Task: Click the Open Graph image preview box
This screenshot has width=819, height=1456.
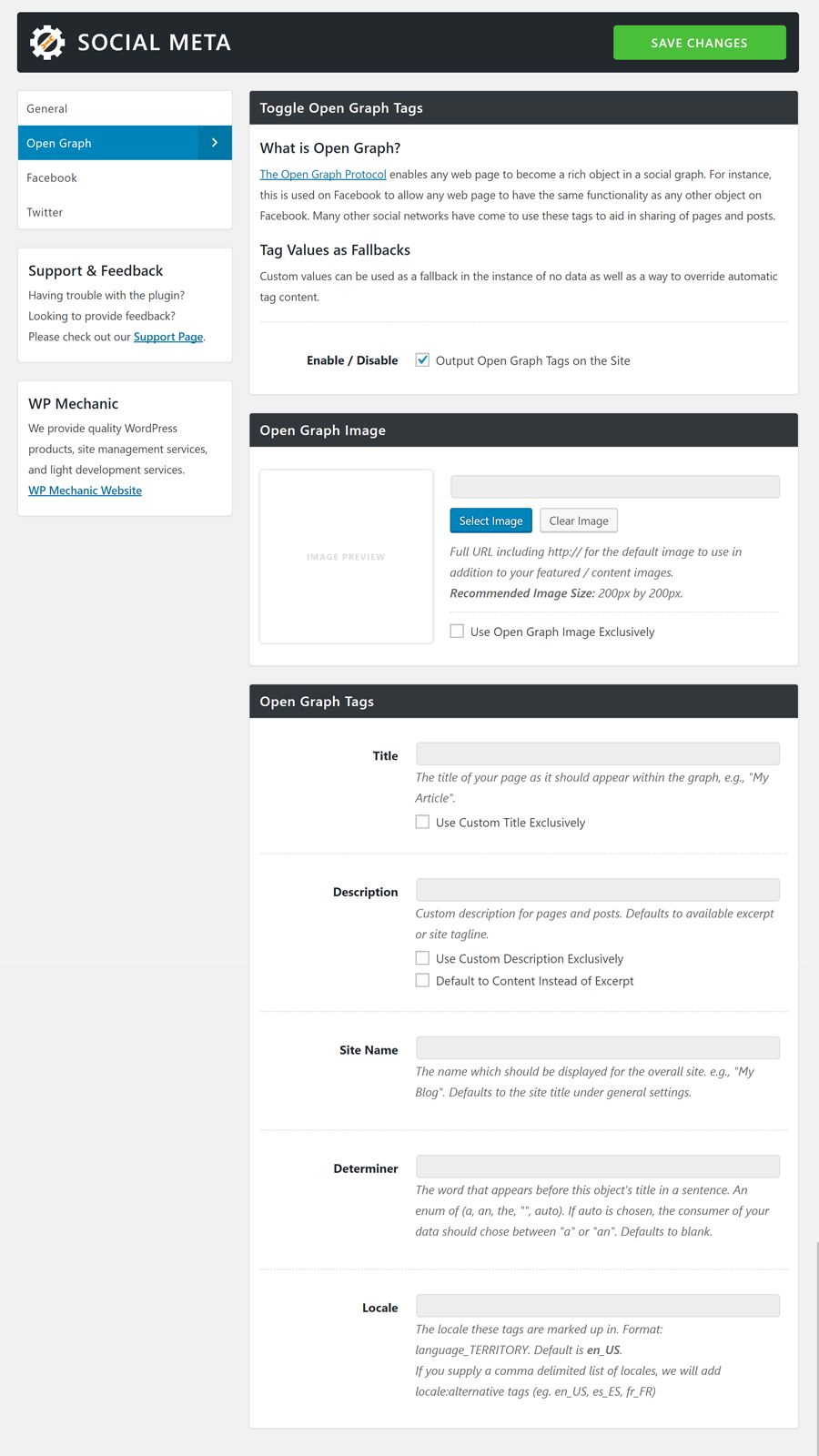Action: point(346,556)
